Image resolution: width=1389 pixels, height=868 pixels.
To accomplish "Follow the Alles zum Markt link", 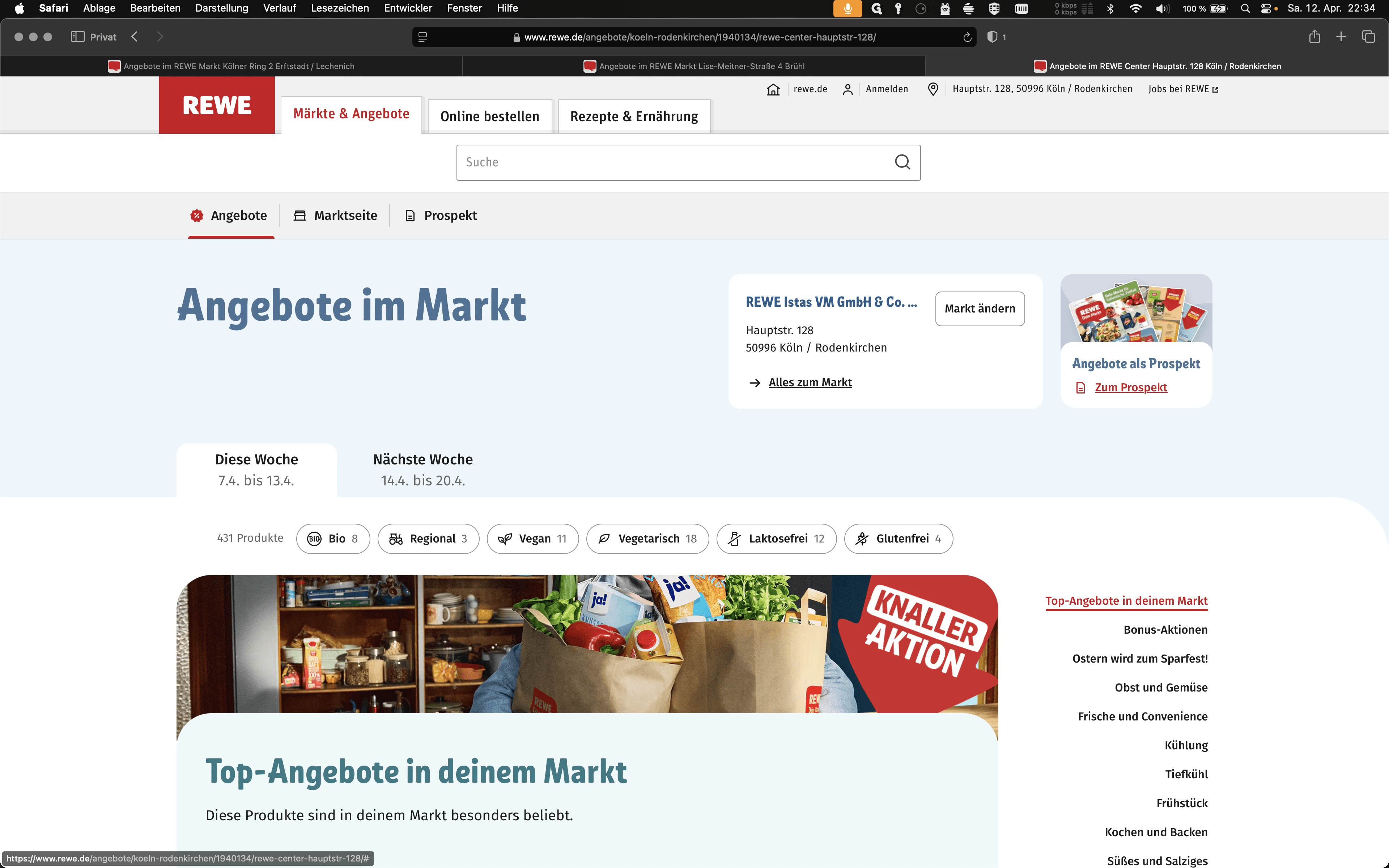I will 810,382.
